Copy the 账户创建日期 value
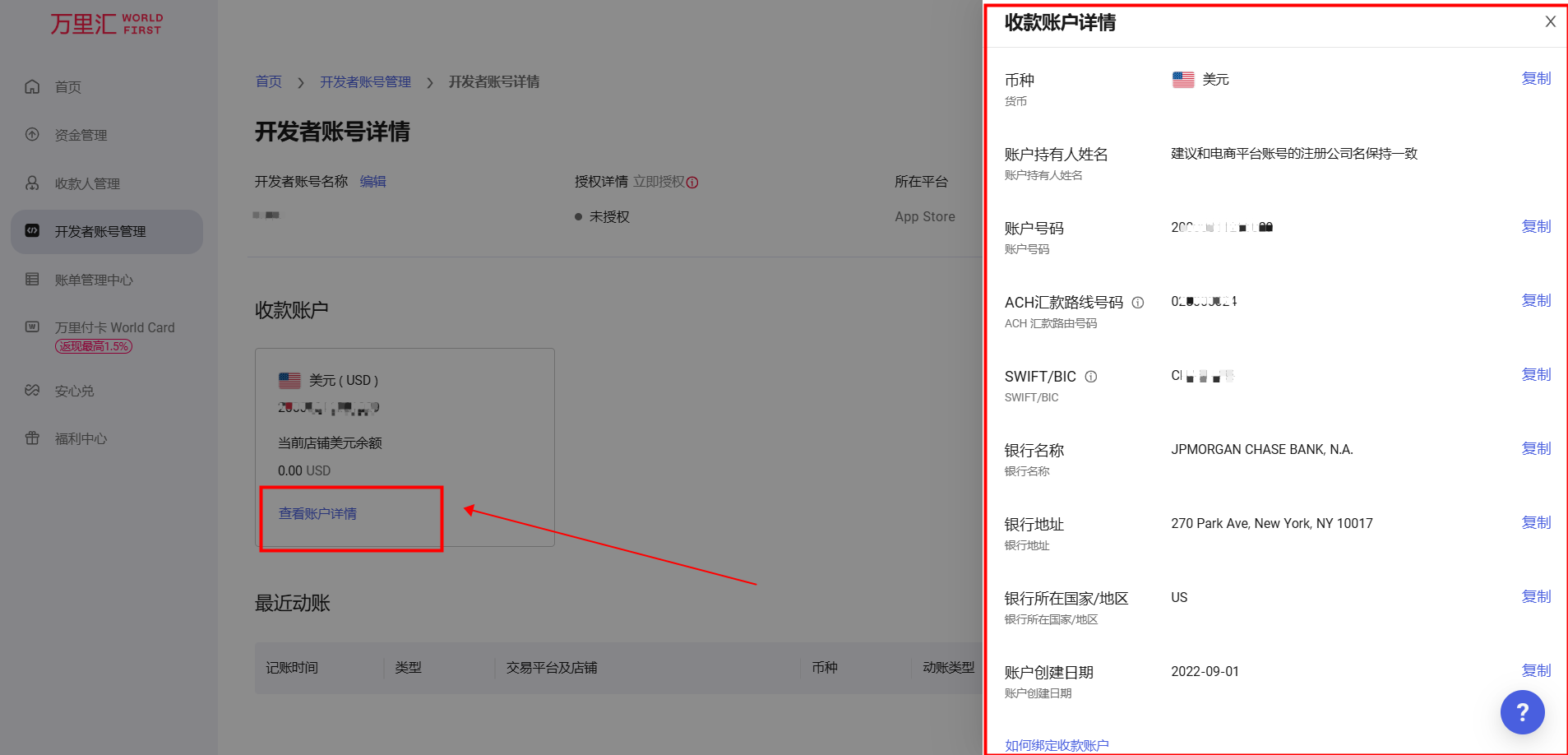The height and width of the screenshot is (755, 1568). (1536, 670)
